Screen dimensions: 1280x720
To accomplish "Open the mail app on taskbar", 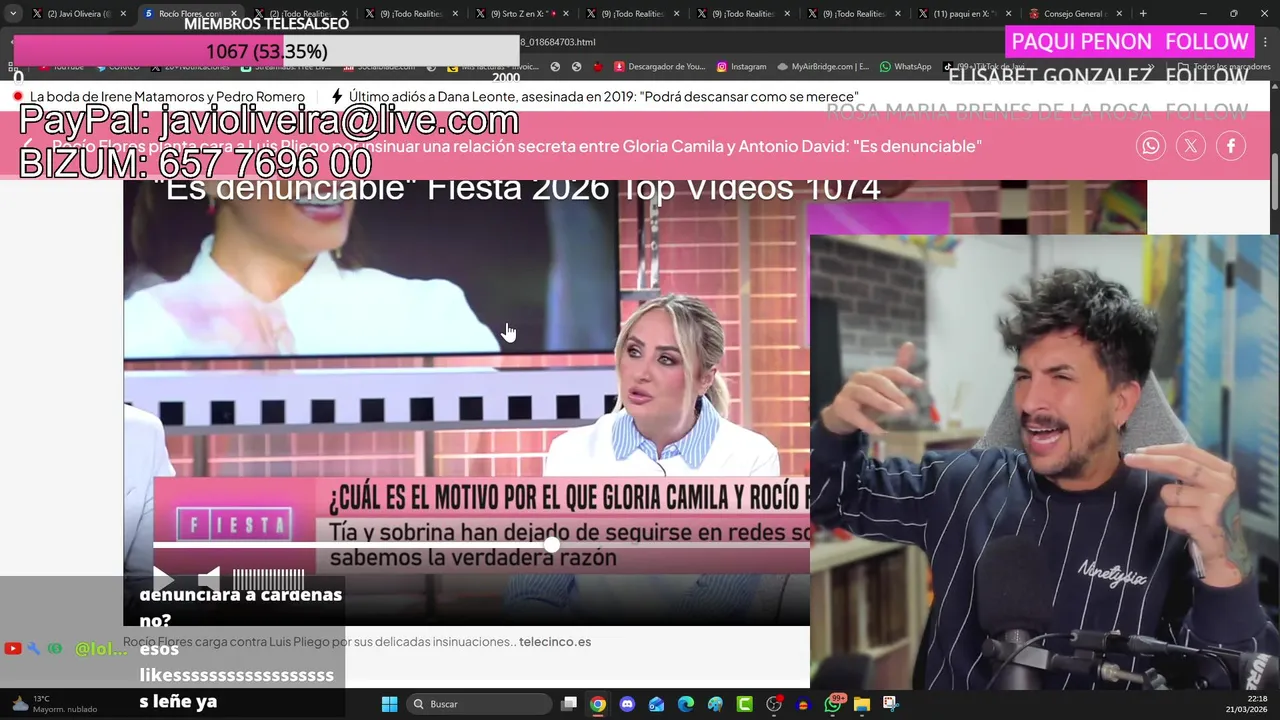I will click(656, 704).
